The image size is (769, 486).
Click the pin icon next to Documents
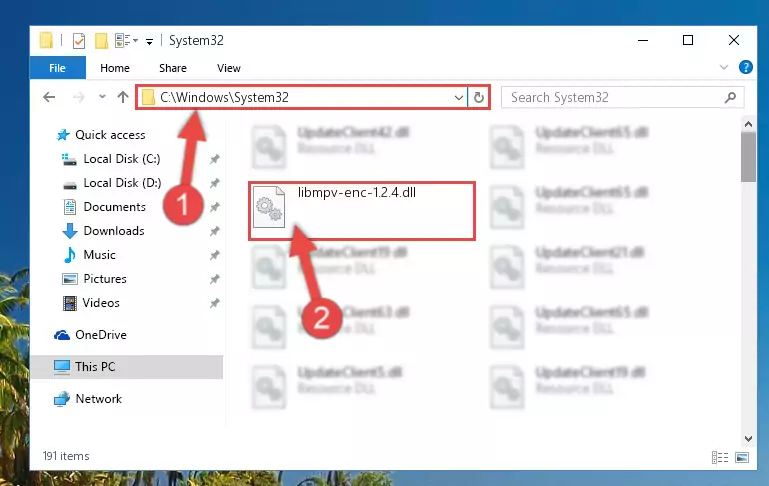point(214,207)
